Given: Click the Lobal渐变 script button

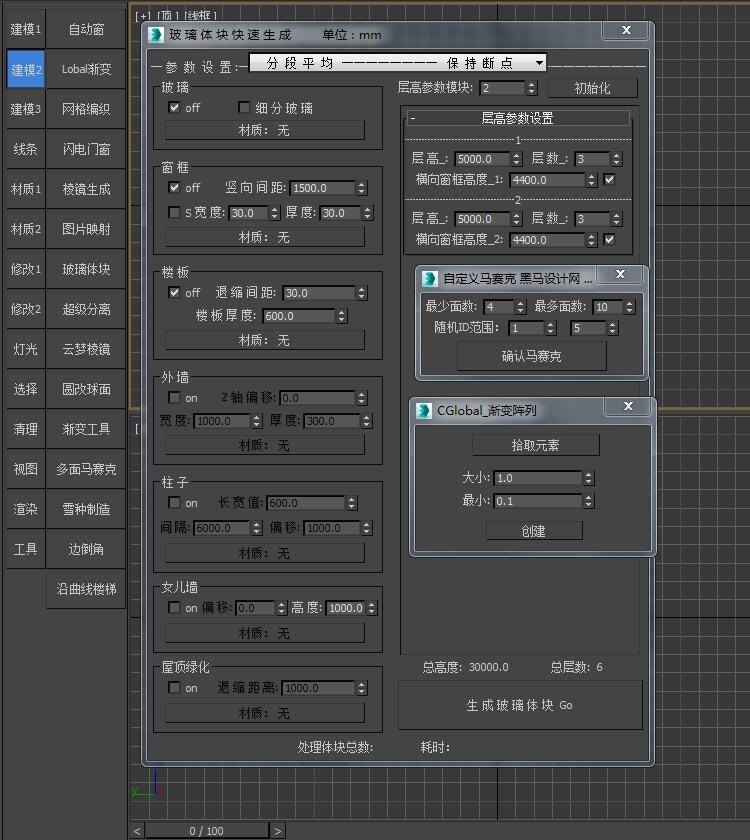Looking at the screenshot, I should click(x=86, y=69).
